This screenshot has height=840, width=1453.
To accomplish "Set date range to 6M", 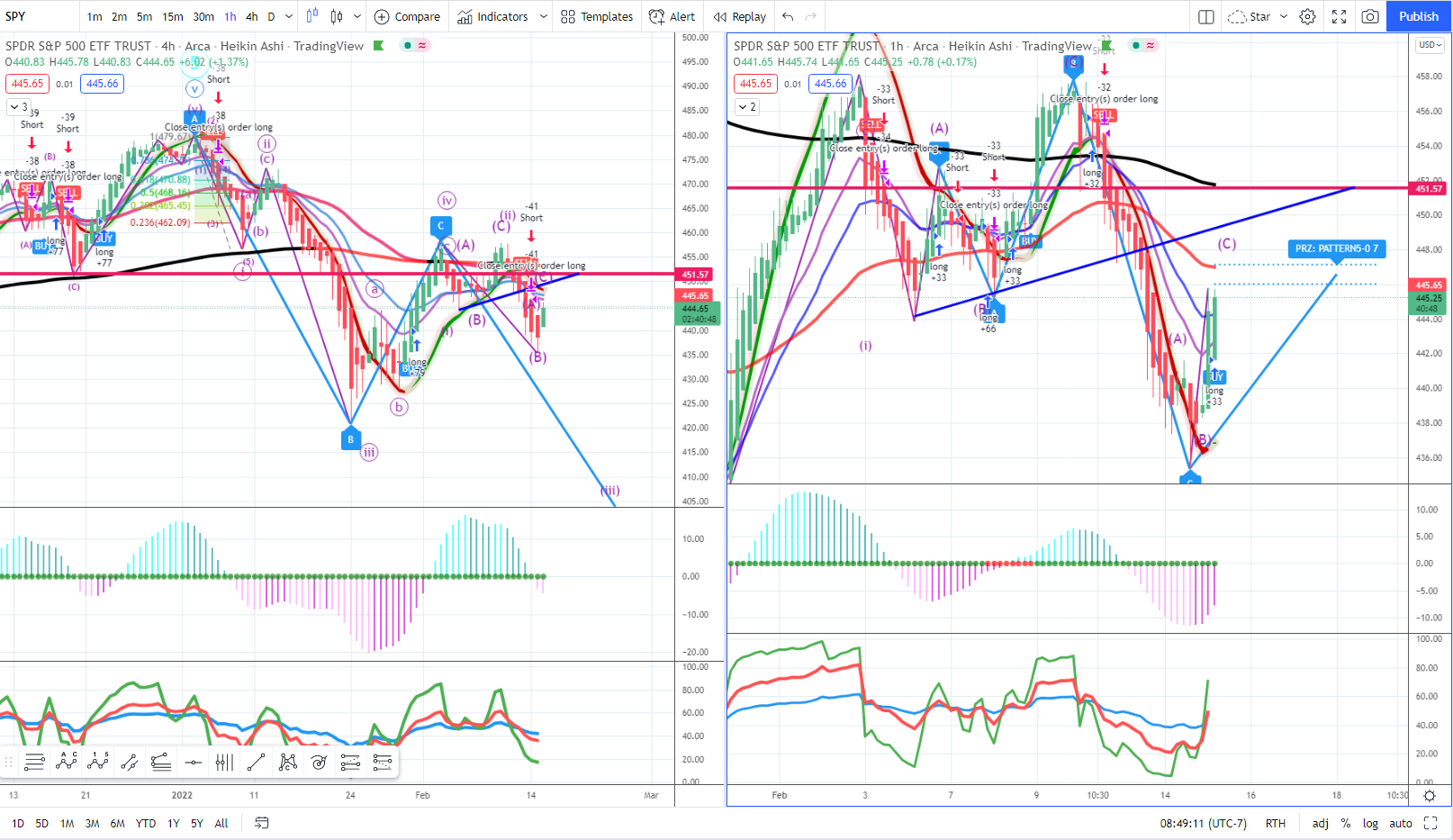I will [118, 823].
